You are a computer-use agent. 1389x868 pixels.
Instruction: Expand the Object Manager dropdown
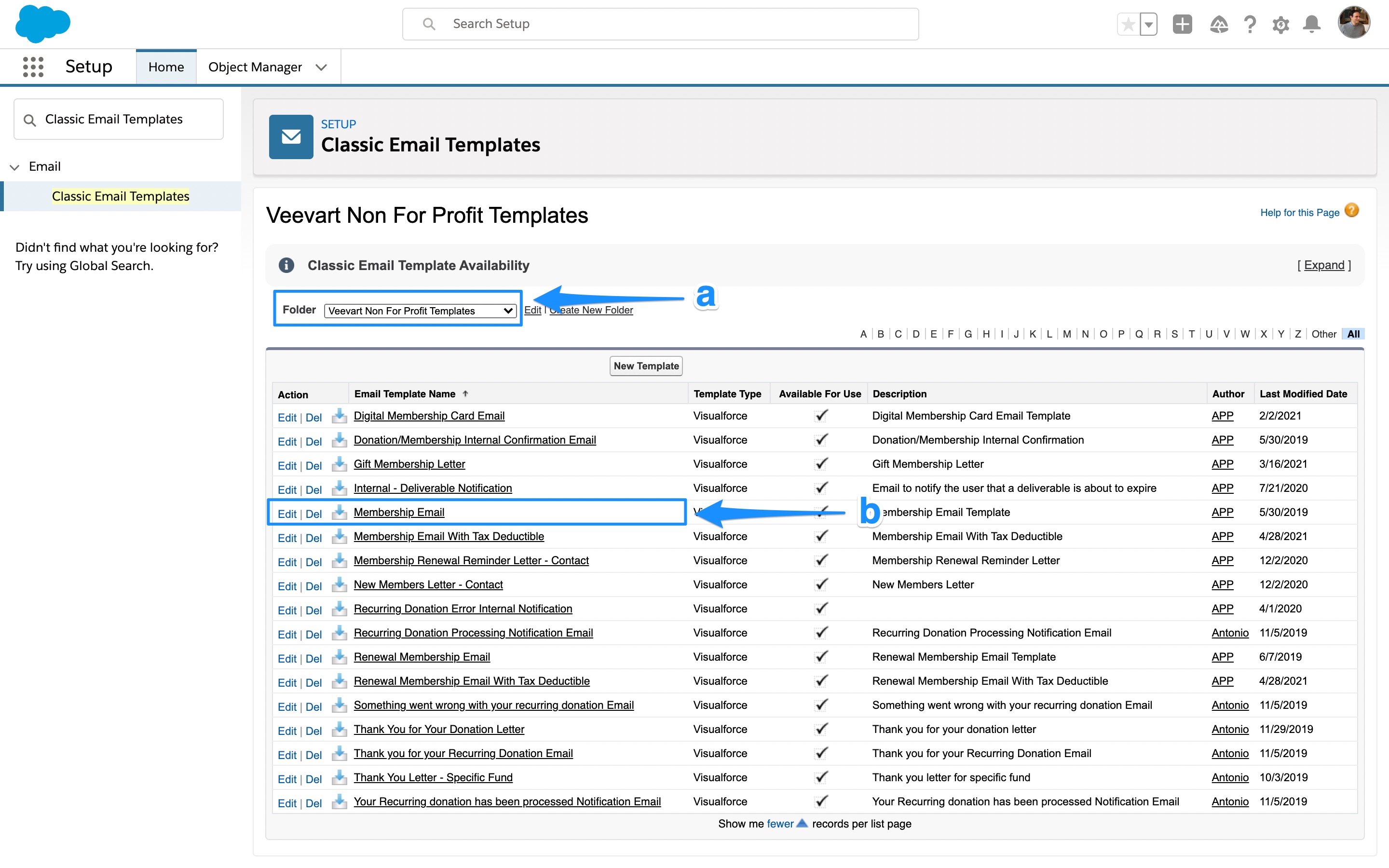pos(321,67)
